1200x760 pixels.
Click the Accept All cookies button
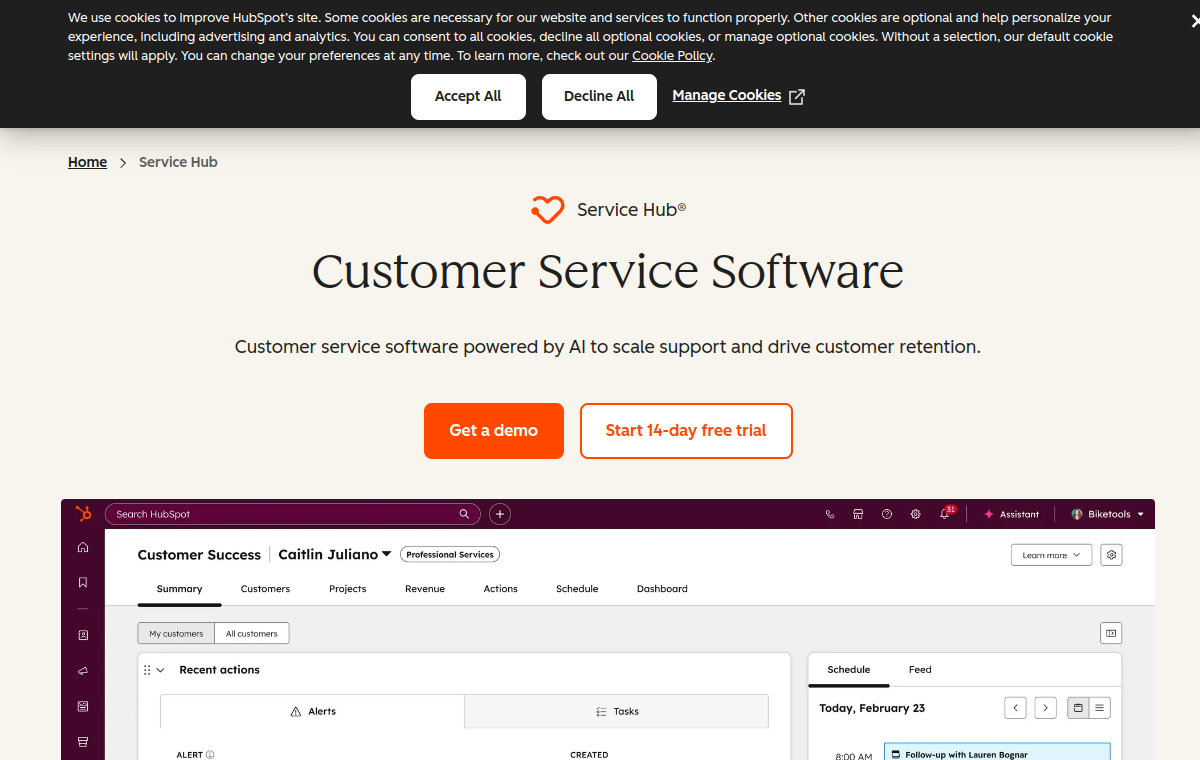[468, 97]
